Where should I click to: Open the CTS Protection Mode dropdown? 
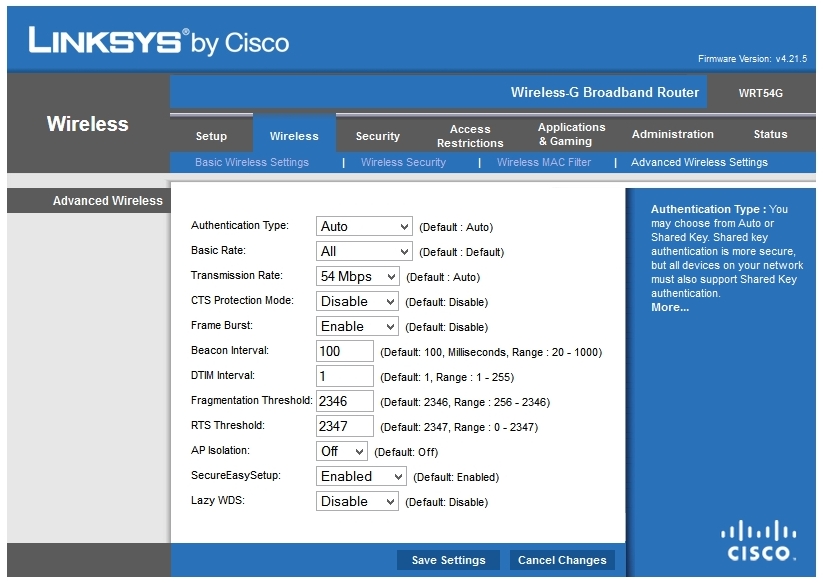(356, 301)
